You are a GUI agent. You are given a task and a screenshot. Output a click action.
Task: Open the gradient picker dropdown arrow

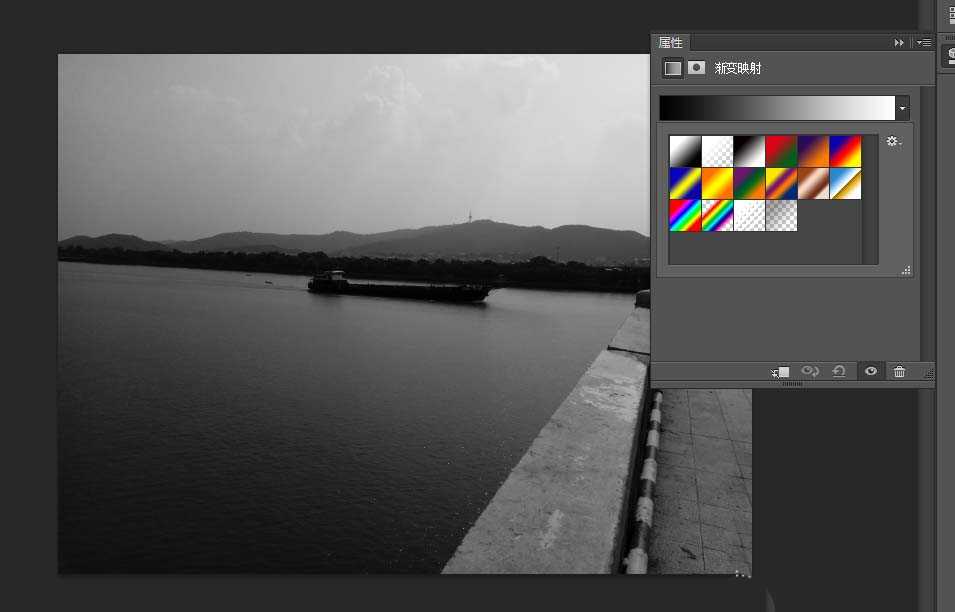[903, 108]
